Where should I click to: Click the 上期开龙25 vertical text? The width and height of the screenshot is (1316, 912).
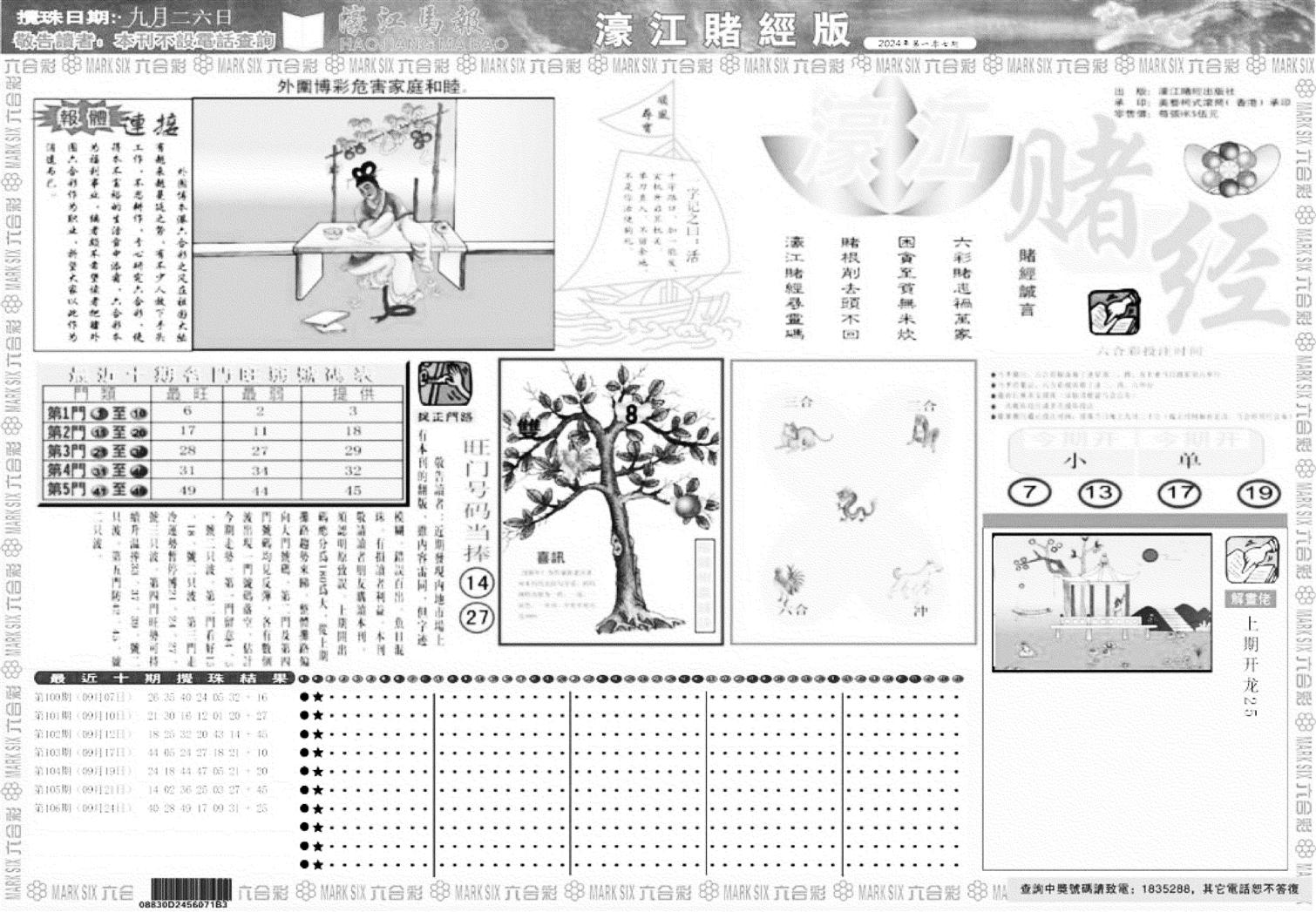pos(1252,666)
